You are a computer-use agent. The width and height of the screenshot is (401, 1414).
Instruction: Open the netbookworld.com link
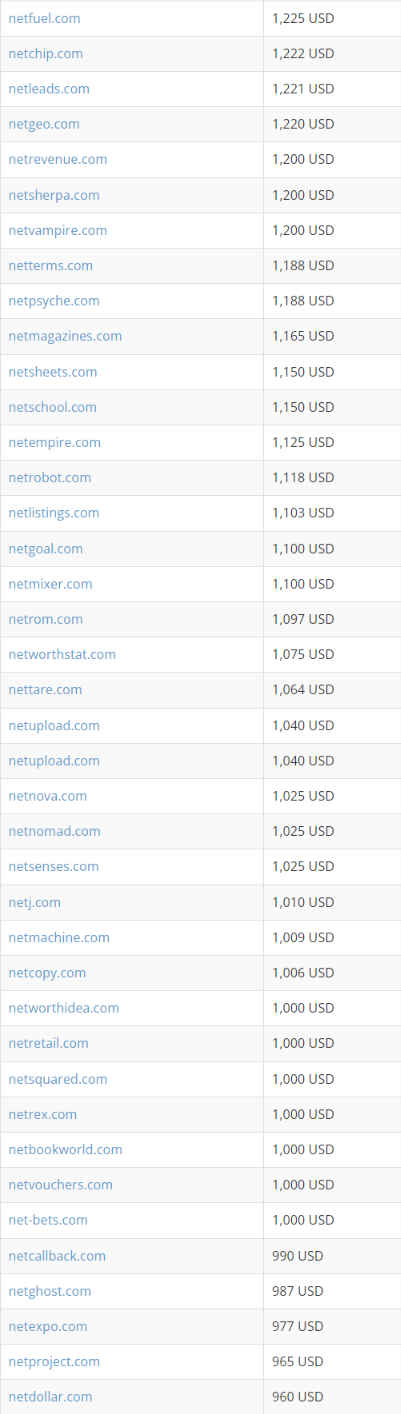click(x=65, y=1149)
